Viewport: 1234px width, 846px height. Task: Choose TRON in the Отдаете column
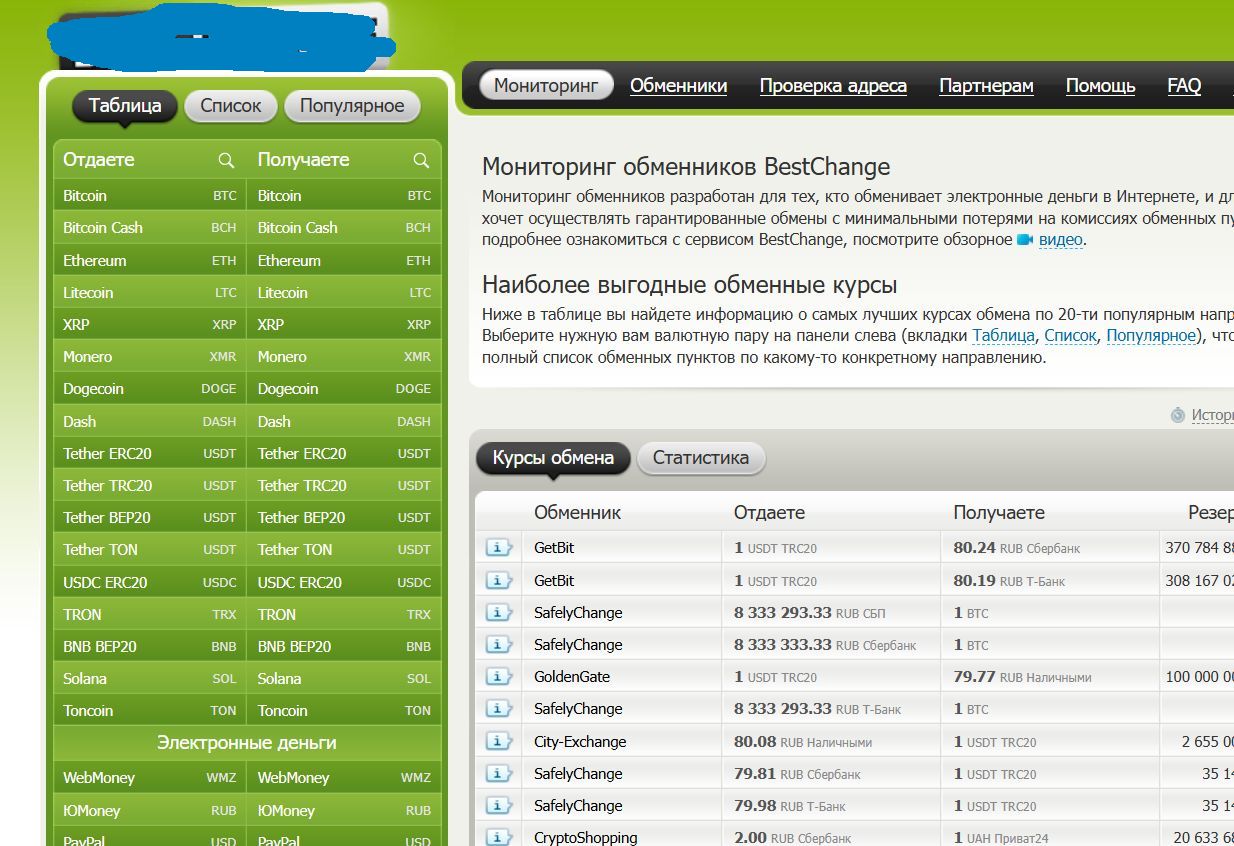point(150,614)
